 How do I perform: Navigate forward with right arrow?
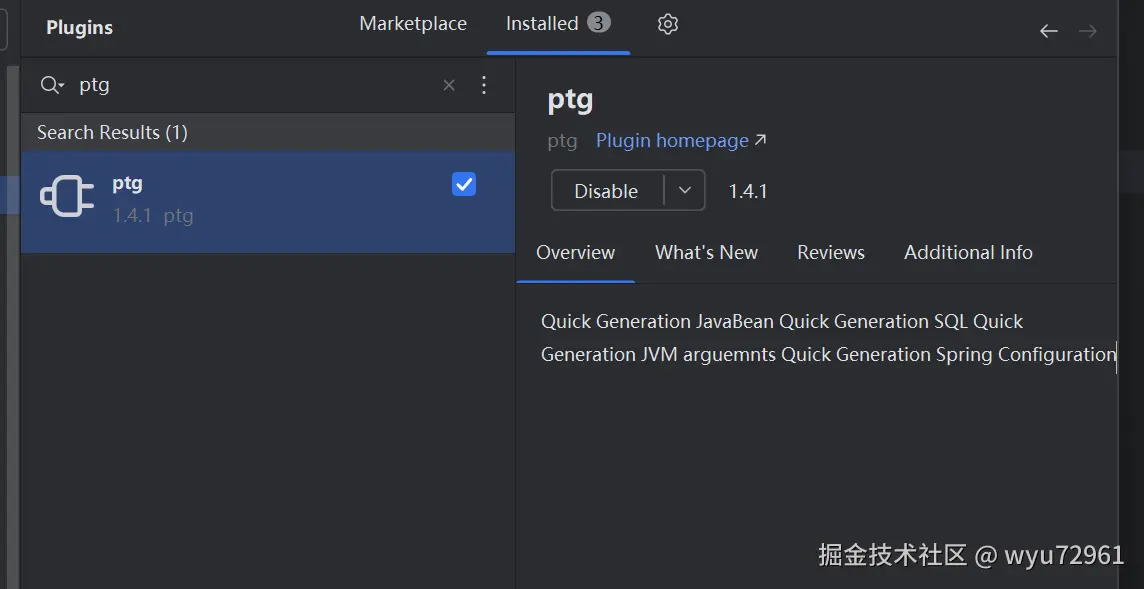click(1088, 31)
